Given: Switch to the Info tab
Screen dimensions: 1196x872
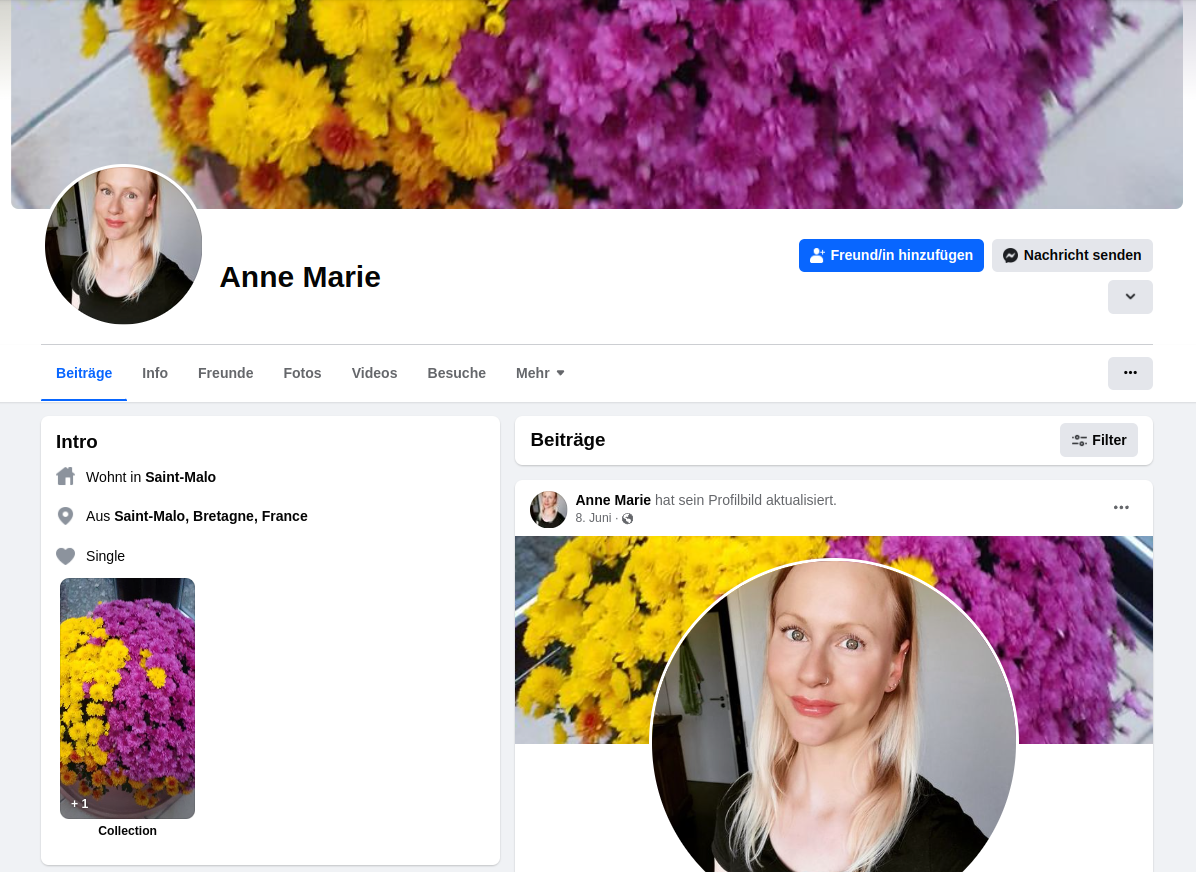Looking at the screenshot, I should coord(155,373).
